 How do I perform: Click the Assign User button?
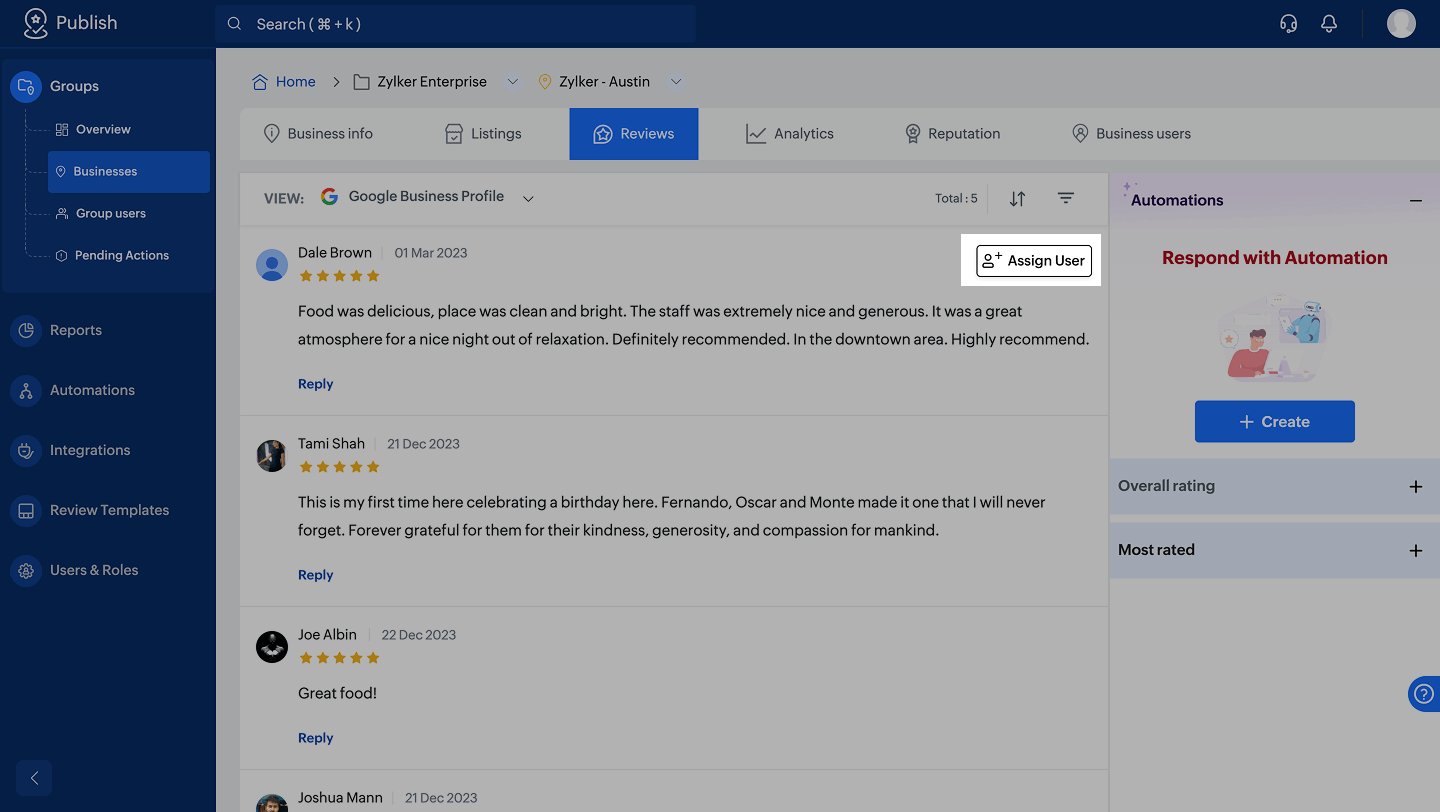[1033, 261]
